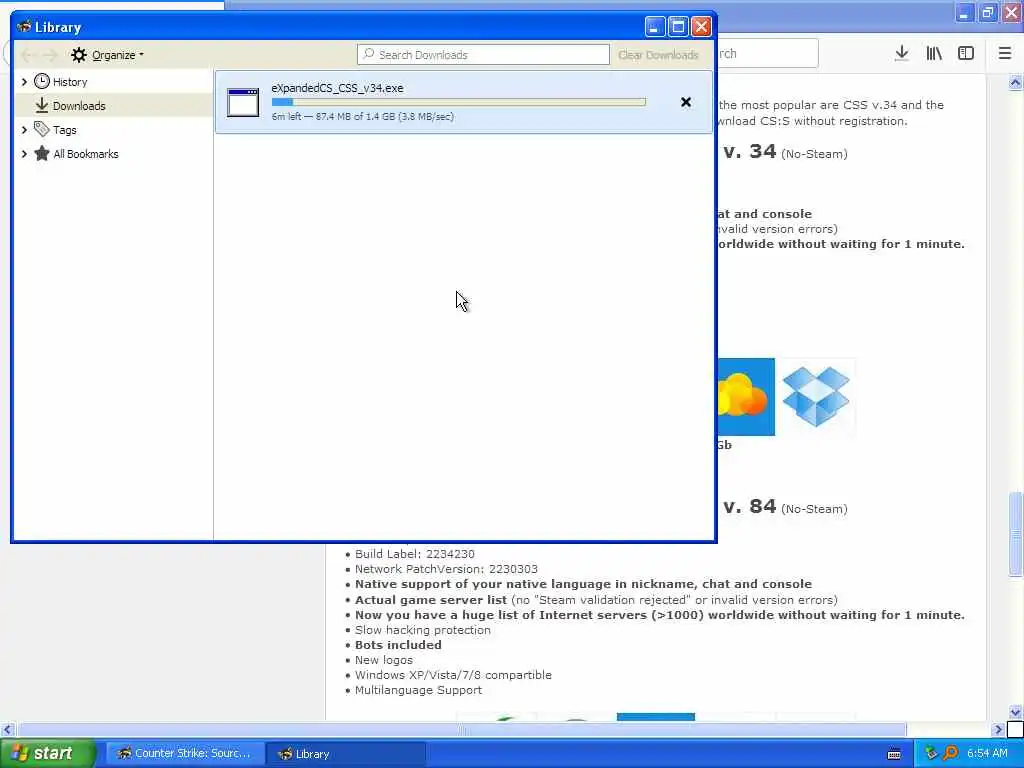Click the magnifier tray icon
Viewport: 1024px width, 768px height.
click(x=950, y=754)
